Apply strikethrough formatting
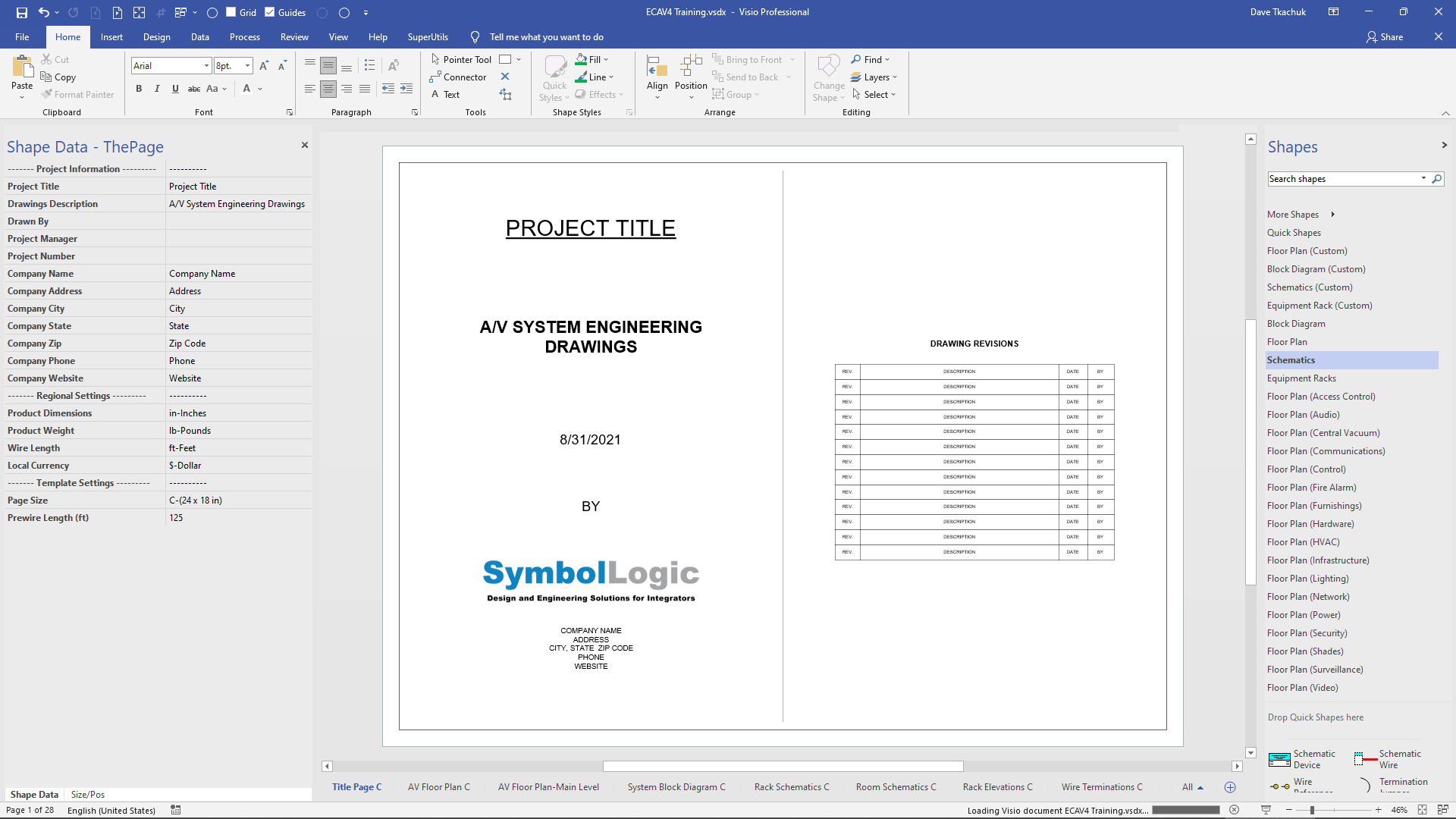The image size is (1456, 819). (x=194, y=89)
